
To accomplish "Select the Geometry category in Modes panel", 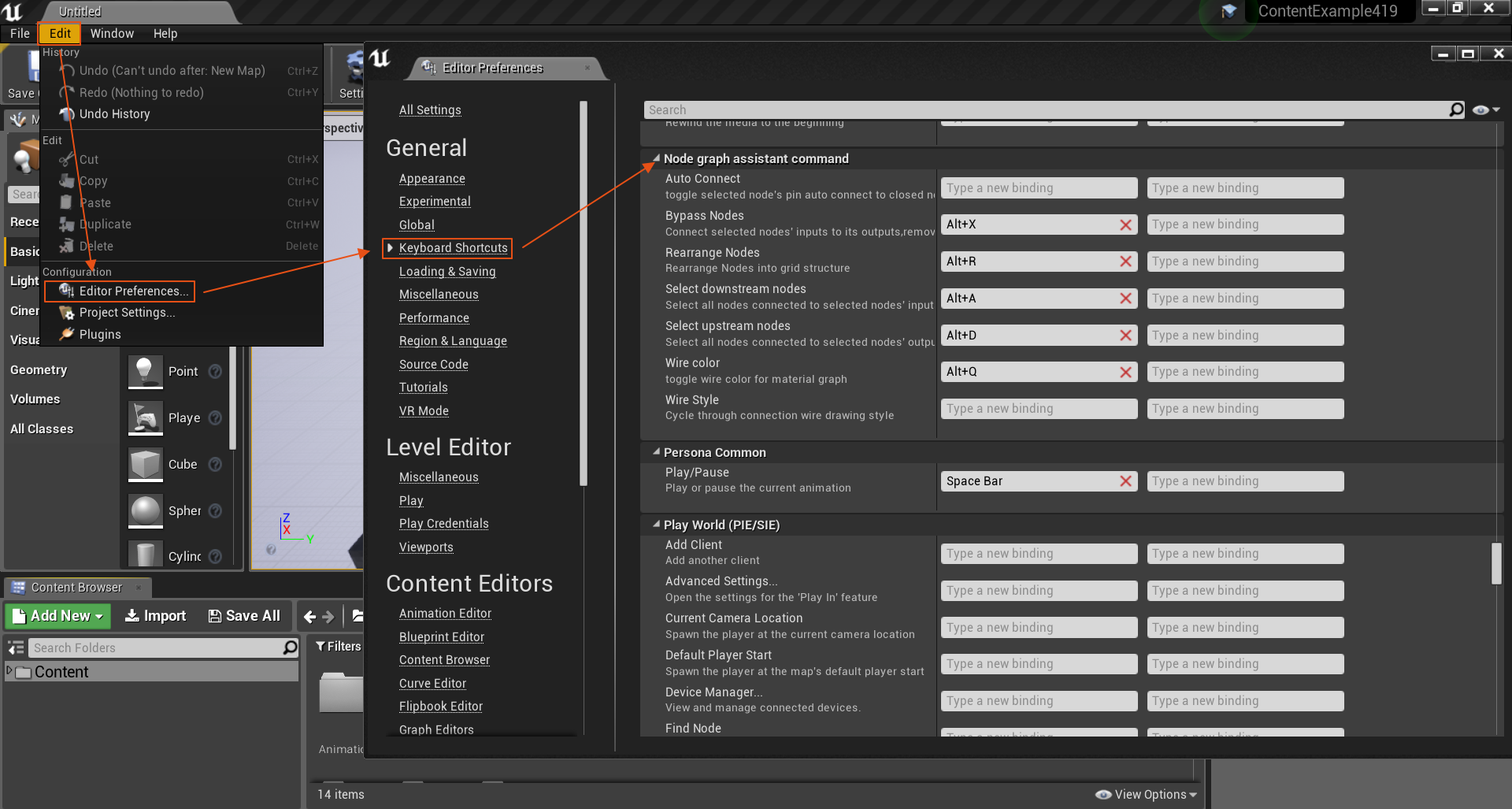I will pyautogui.click(x=39, y=369).
